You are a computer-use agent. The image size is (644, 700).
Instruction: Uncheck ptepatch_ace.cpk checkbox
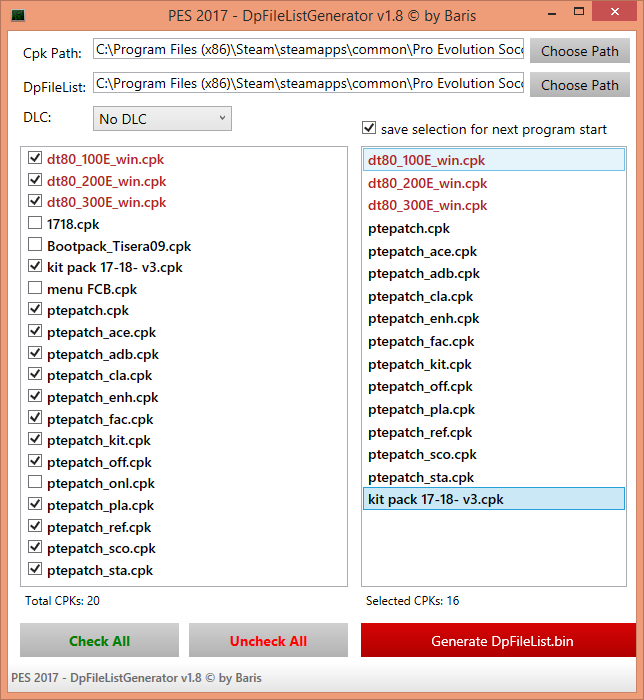[35, 331]
